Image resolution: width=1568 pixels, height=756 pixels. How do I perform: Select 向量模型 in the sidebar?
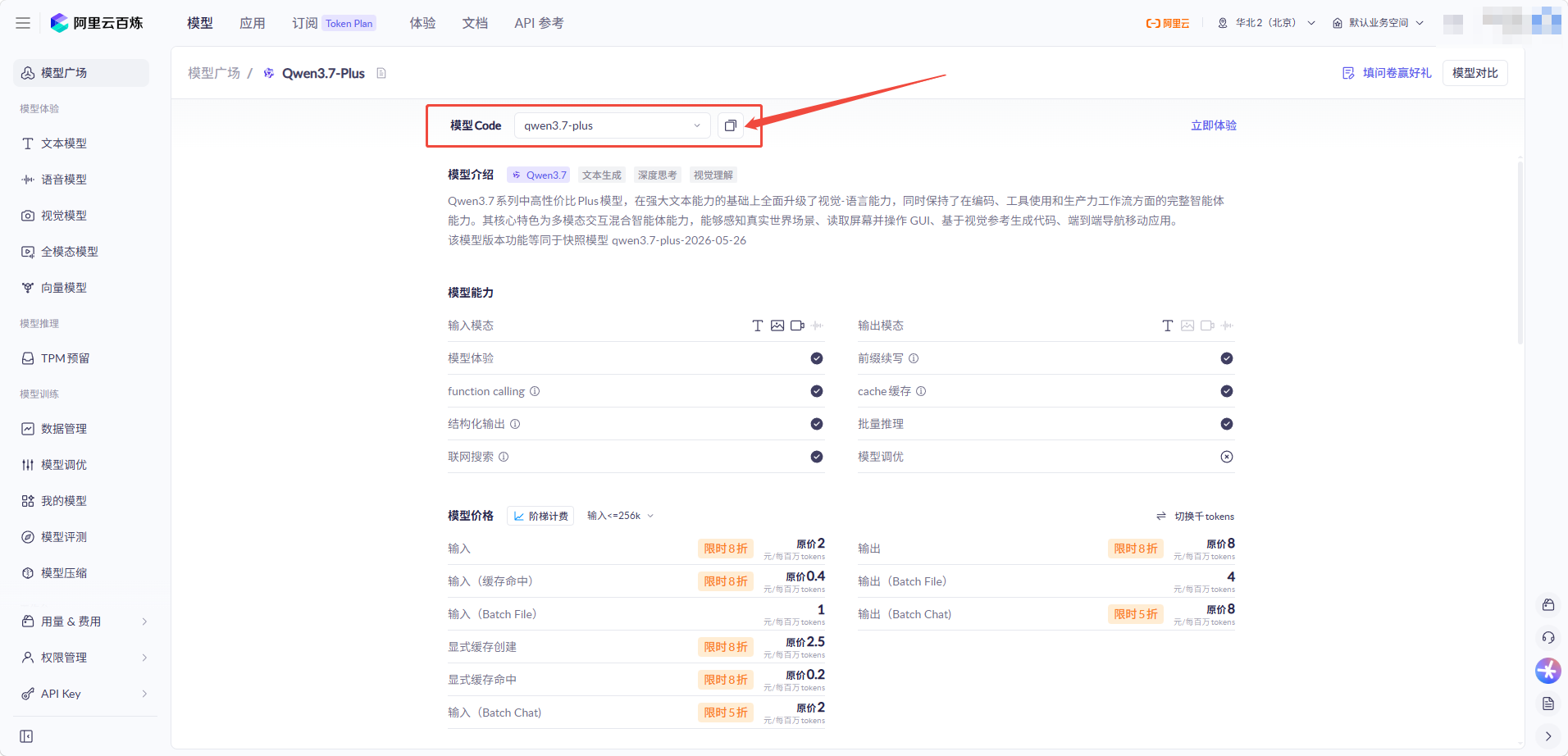(x=82, y=288)
